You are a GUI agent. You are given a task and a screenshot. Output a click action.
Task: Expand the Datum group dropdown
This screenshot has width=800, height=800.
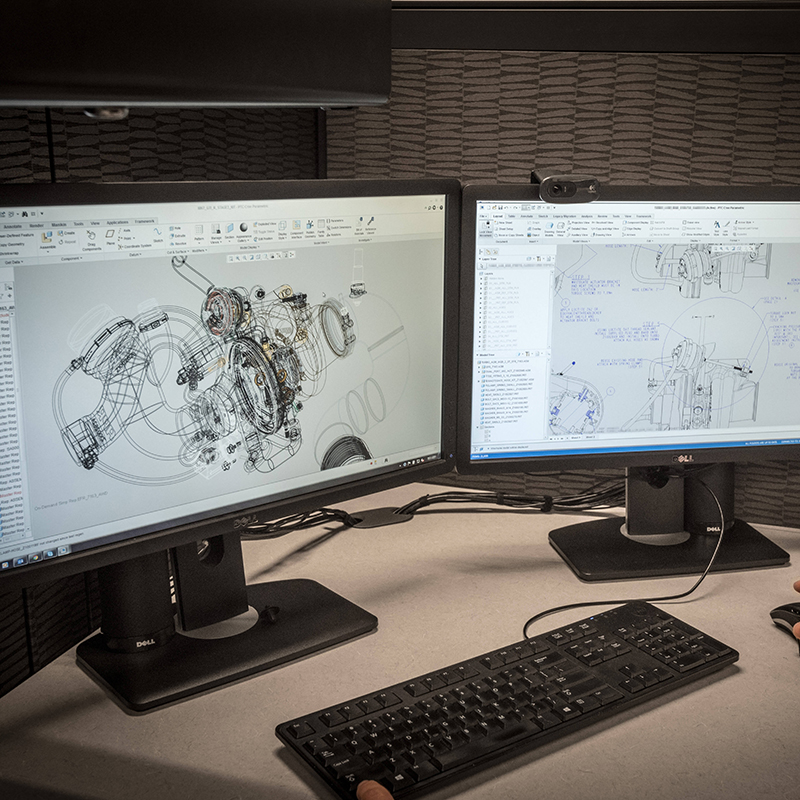(x=135, y=255)
